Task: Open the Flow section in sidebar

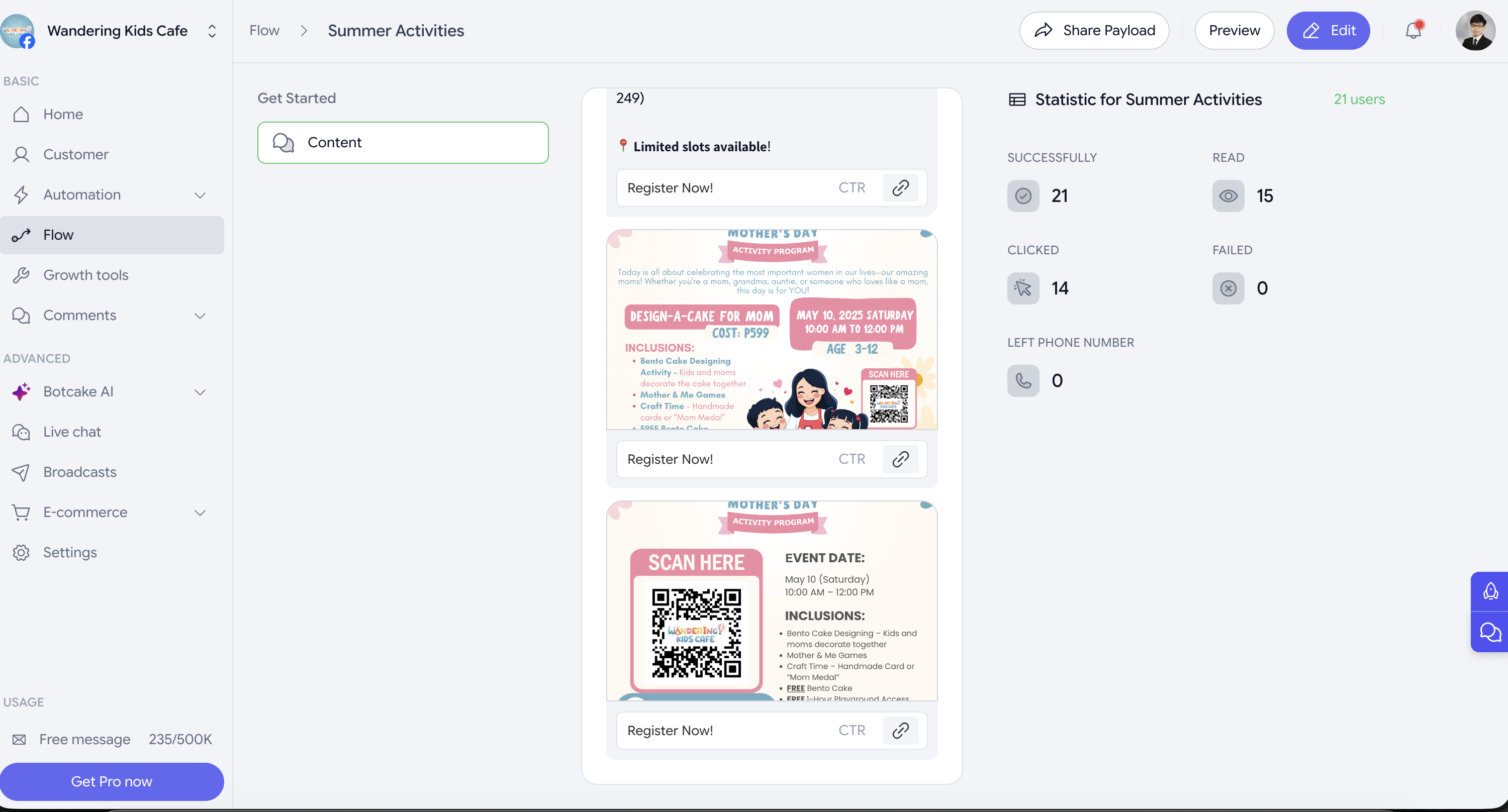Action: point(57,235)
